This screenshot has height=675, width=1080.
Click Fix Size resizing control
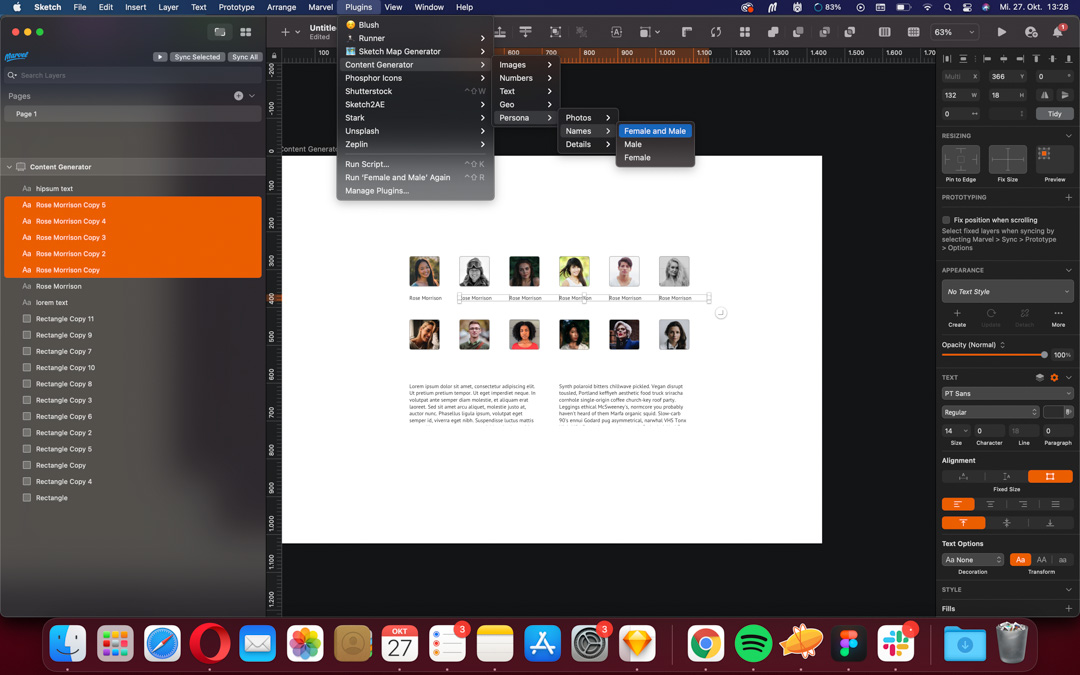1007,159
